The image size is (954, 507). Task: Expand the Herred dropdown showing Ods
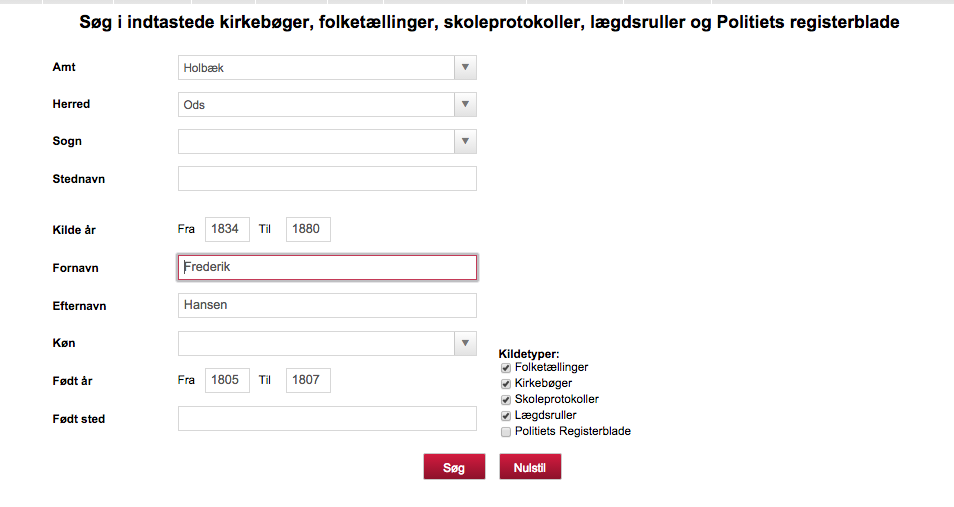pyautogui.click(x=327, y=105)
